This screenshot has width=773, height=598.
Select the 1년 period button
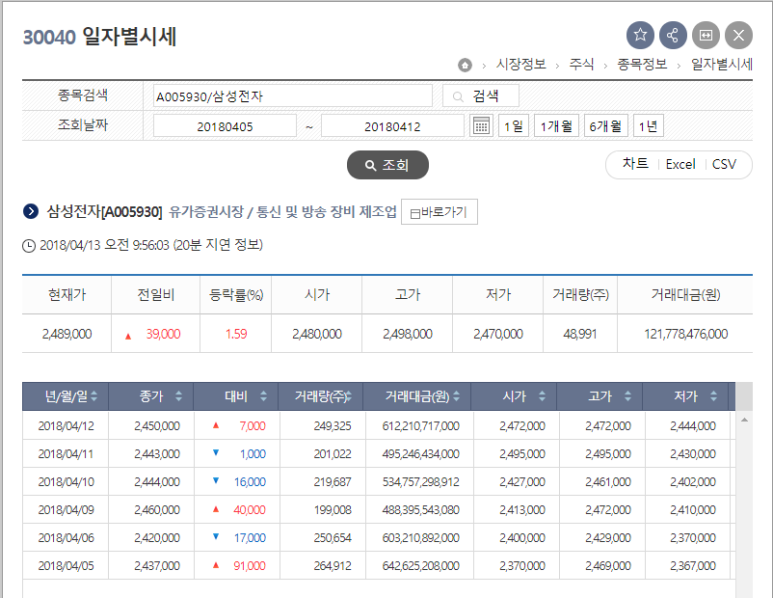coord(648,126)
